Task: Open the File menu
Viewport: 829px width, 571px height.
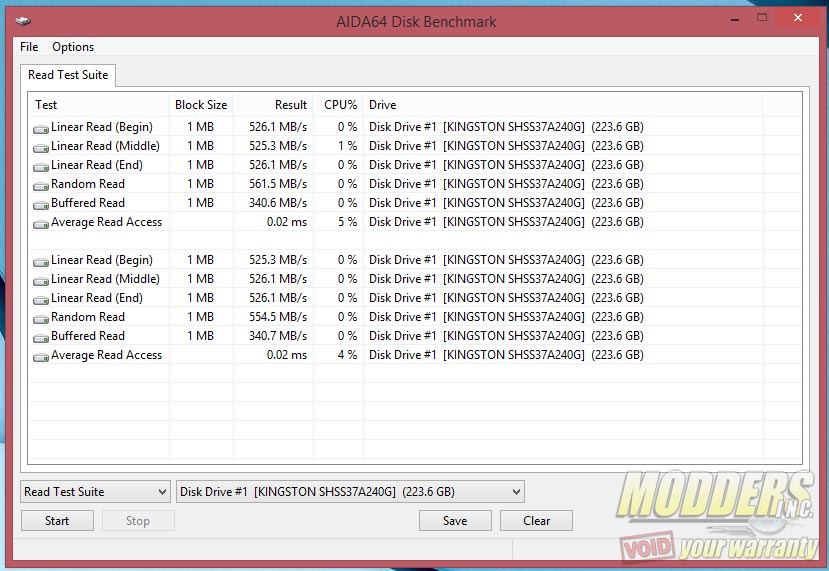Action: tap(29, 47)
